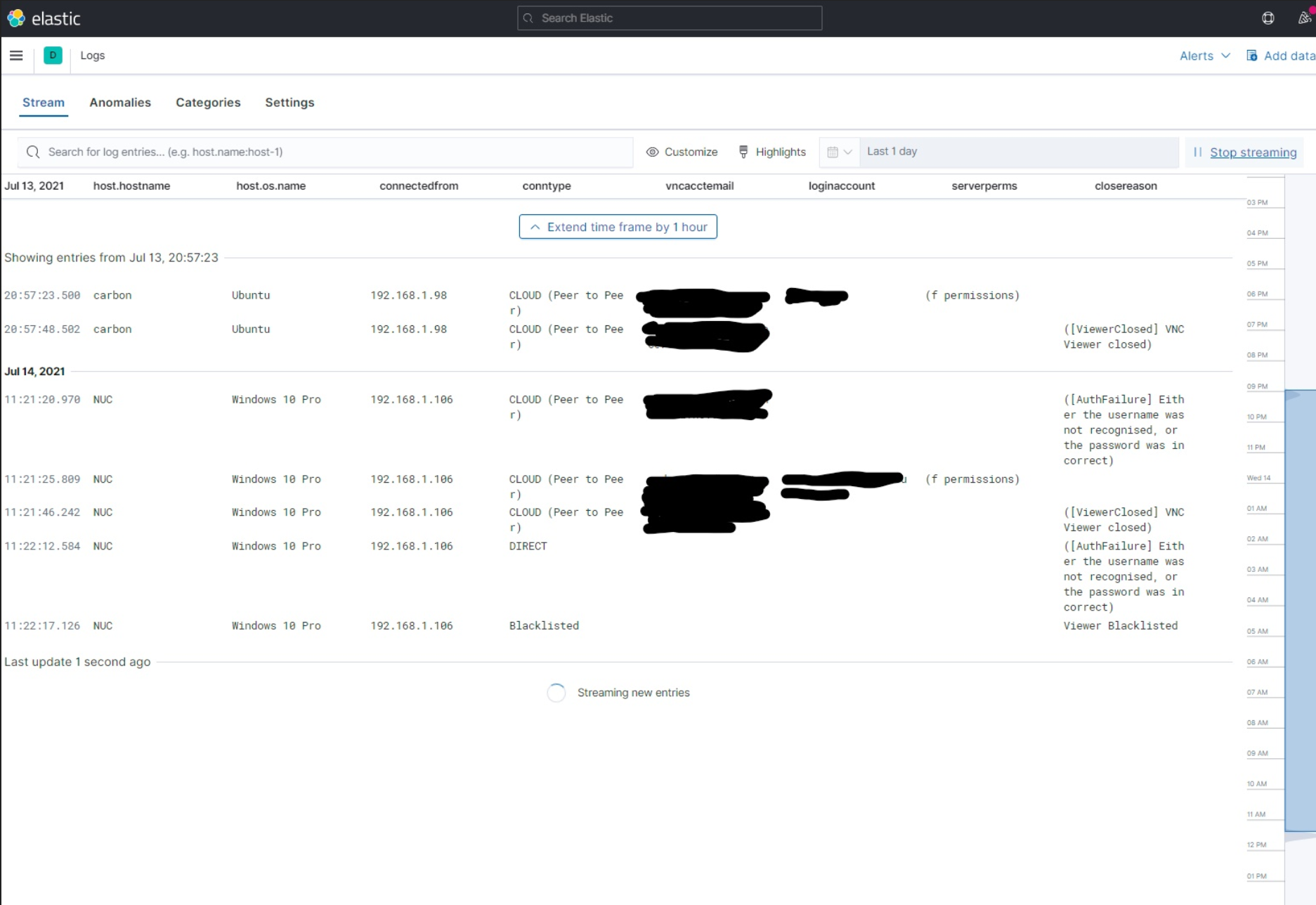Click the green D space avatar
The width and height of the screenshot is (1316, 905).
[x=53, y=56]
